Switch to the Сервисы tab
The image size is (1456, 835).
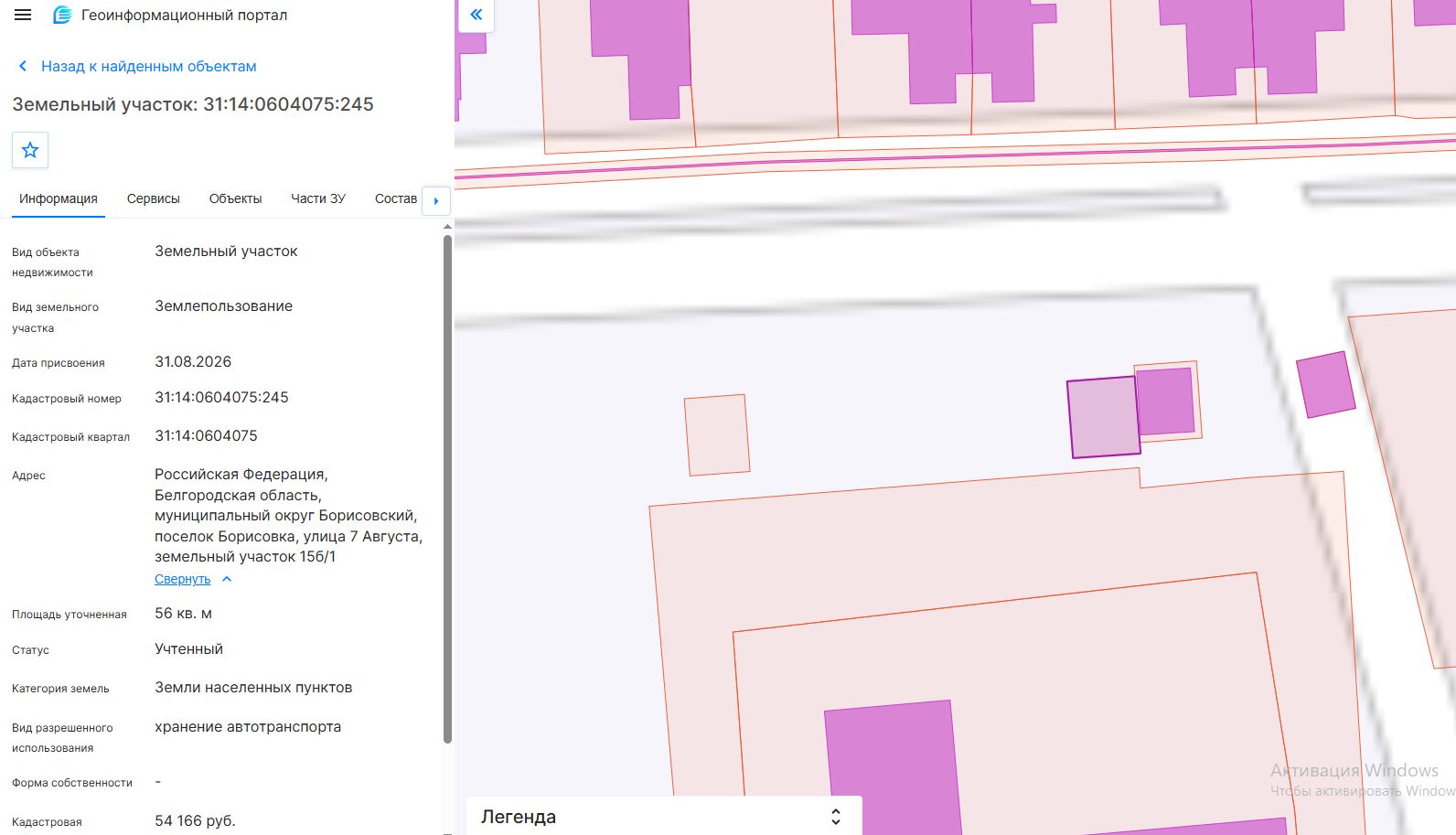click(154, 198)
